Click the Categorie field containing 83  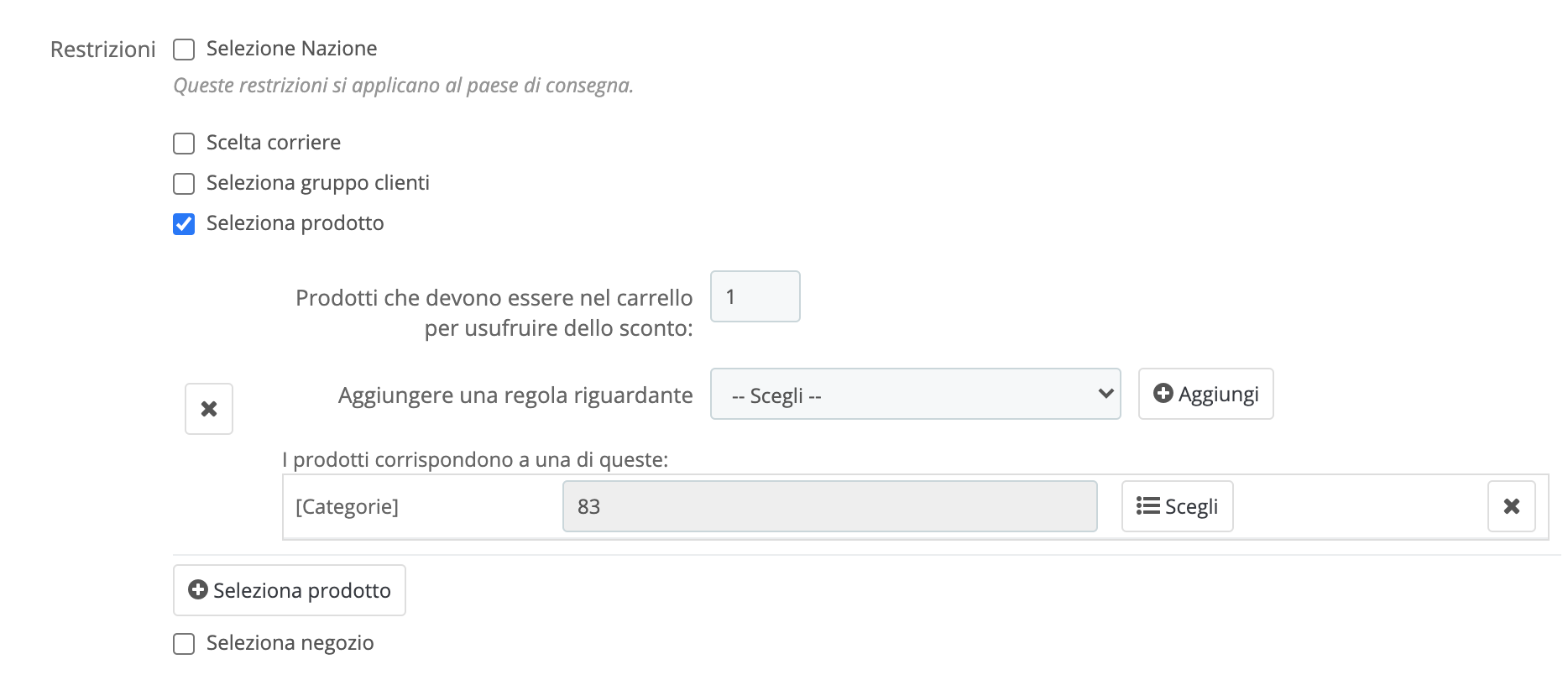829,506
